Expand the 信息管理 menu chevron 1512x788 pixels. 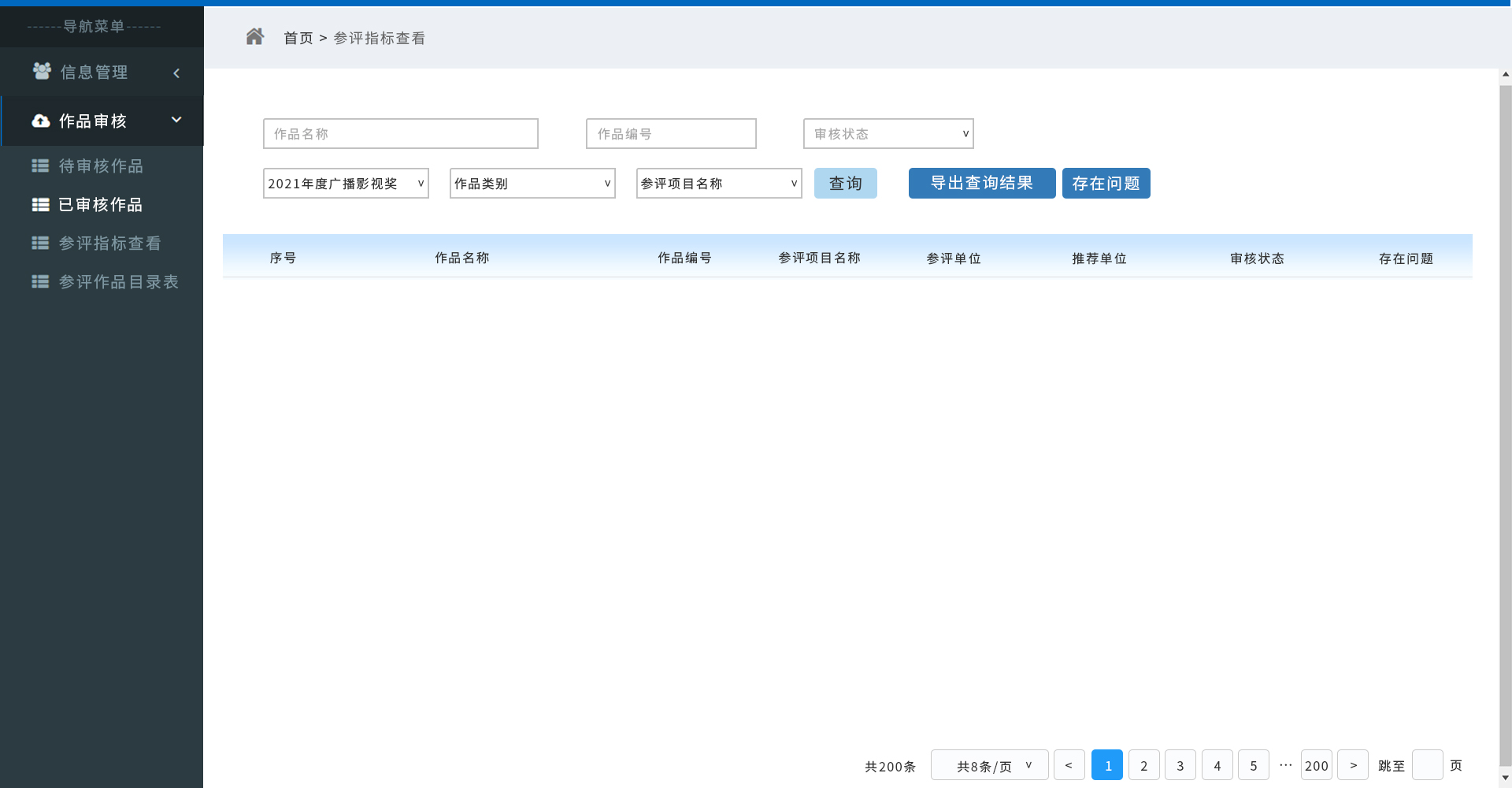click(x=176, y=72)
